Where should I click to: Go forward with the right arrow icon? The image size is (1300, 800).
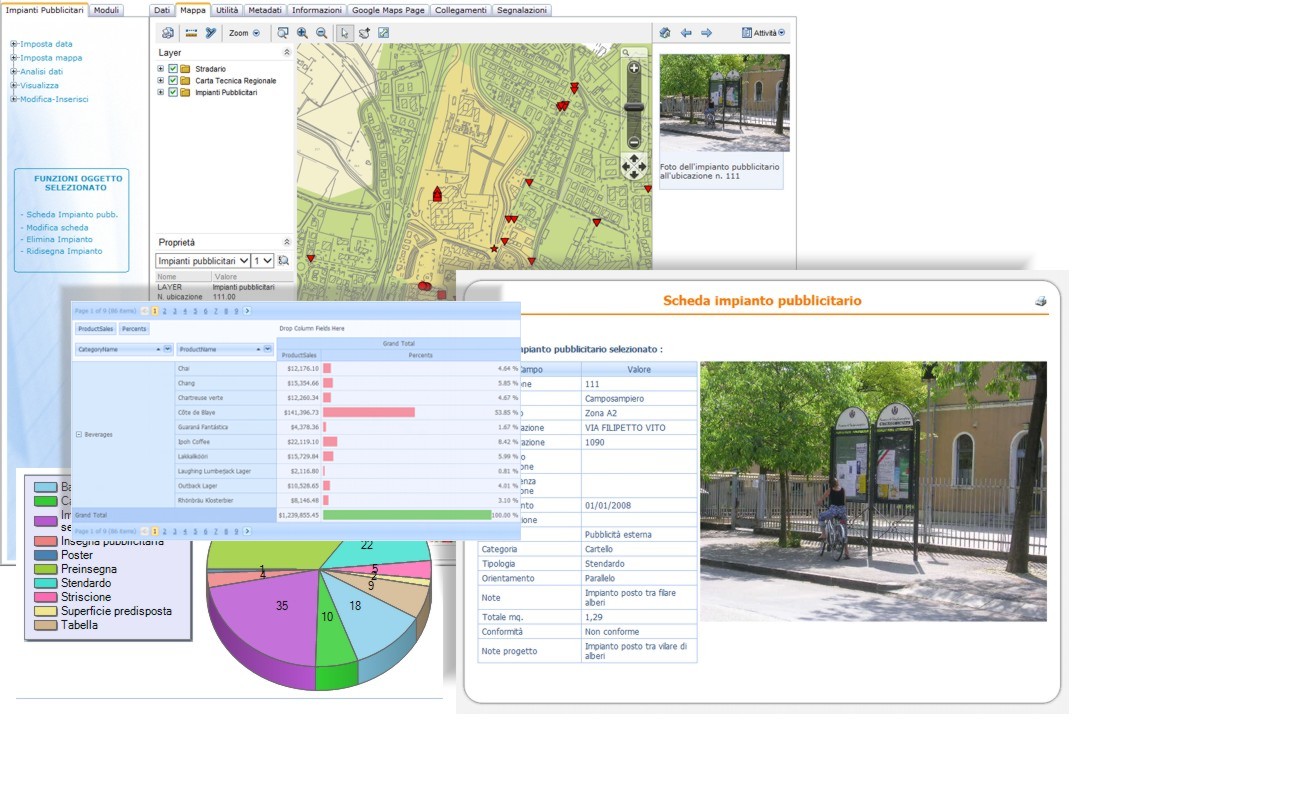(x=706, y=33)
